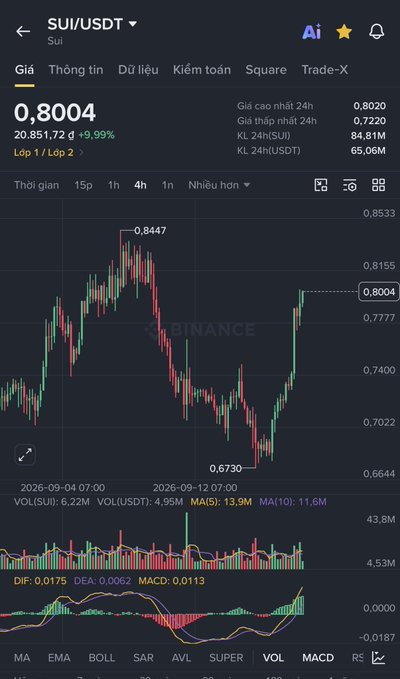This screenshot has height=679, width=400.
Task: Click the 0,6730 low price marker
Action: 226,468
